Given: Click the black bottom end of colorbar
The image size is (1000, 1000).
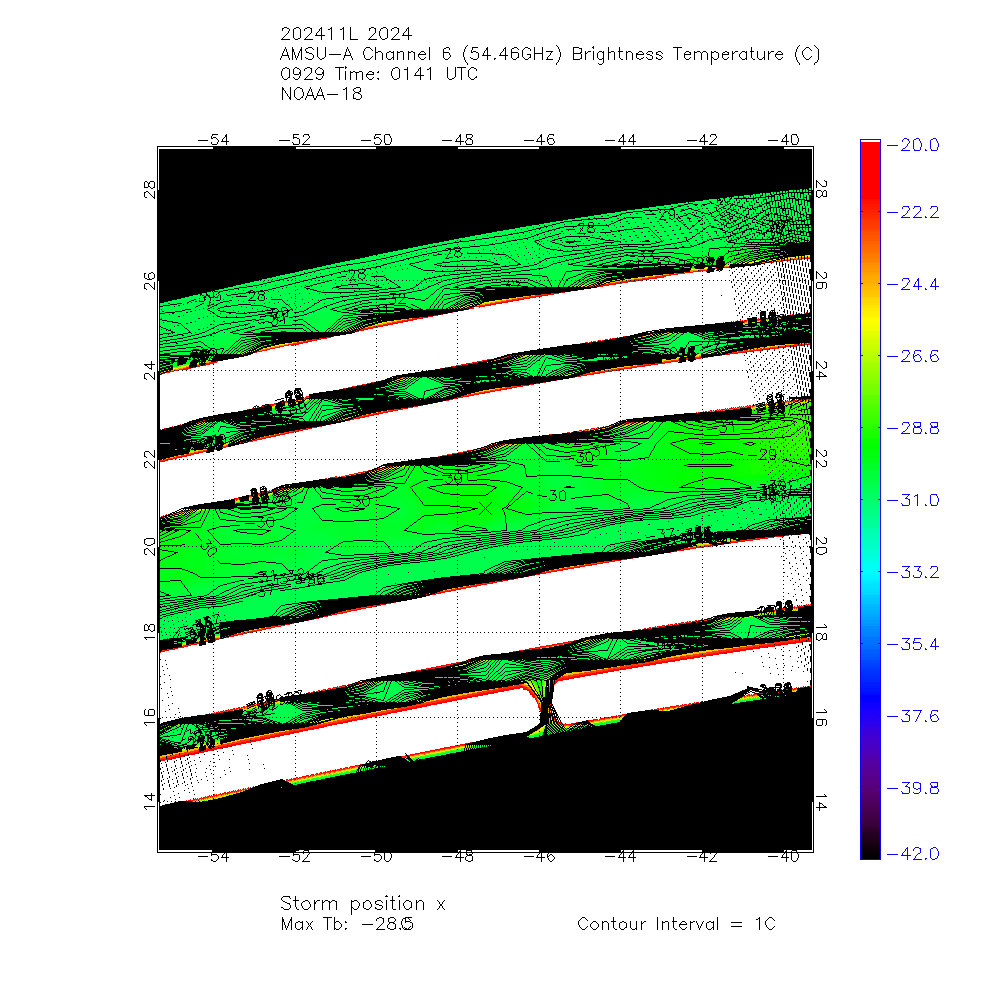Looking at the screenshot, I should (870, 853).
